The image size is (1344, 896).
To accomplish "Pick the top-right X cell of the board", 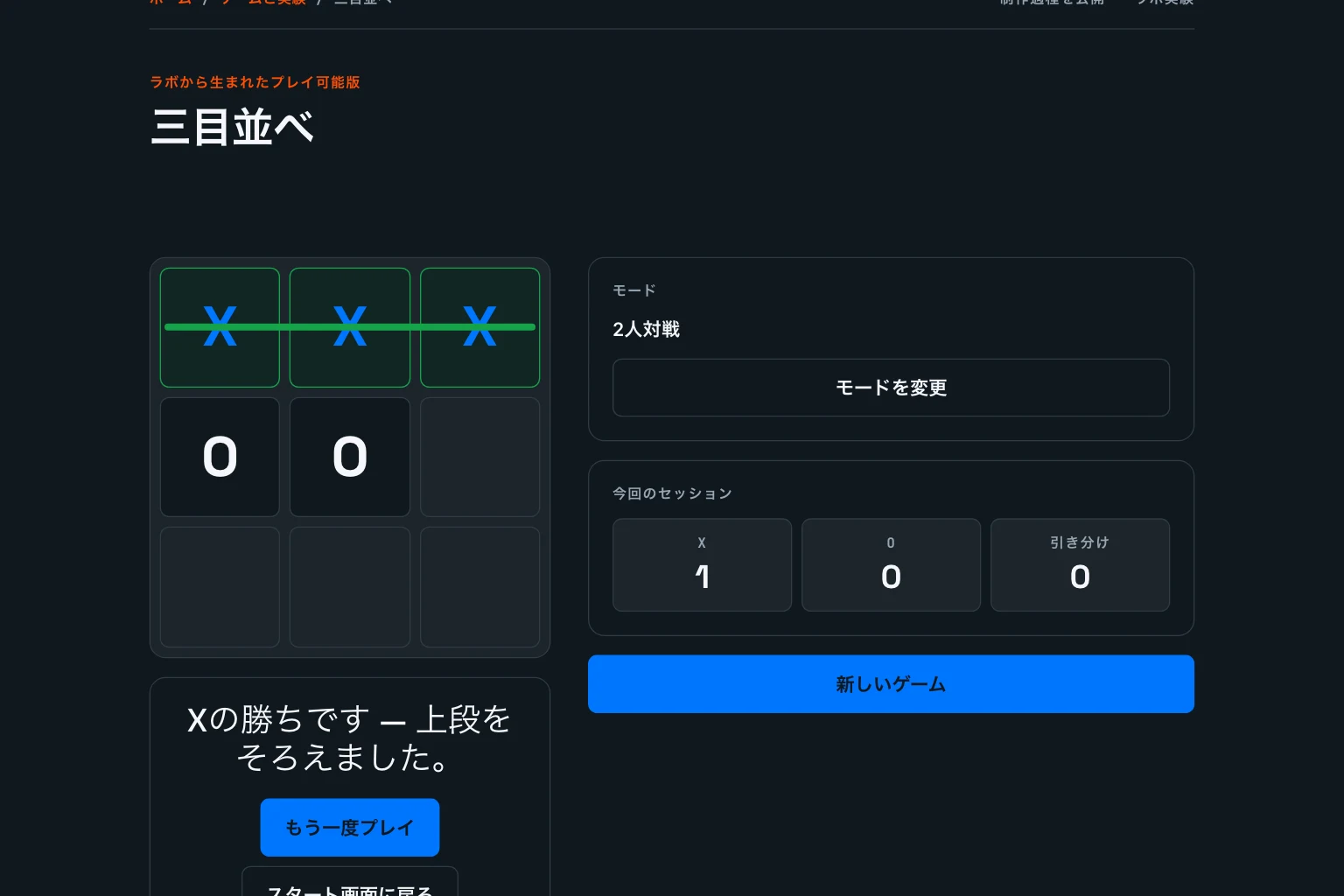I will pyautogui.click(x=480, y=327).
